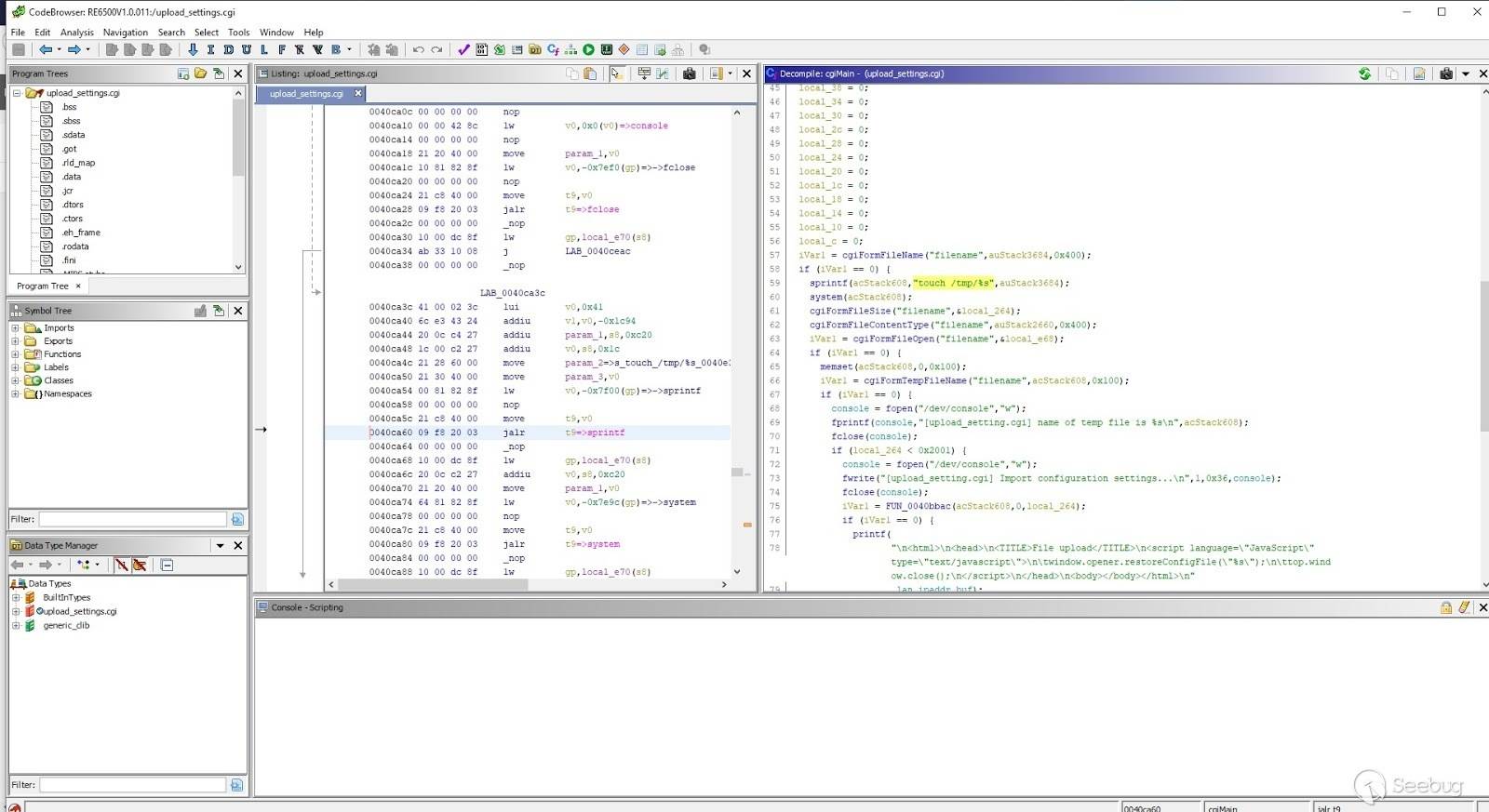The image size is (1489, 812).
Task: Expand the Namespaces folder in Symbol Tree
Action: pyautogui.click(x=15, y=394)
